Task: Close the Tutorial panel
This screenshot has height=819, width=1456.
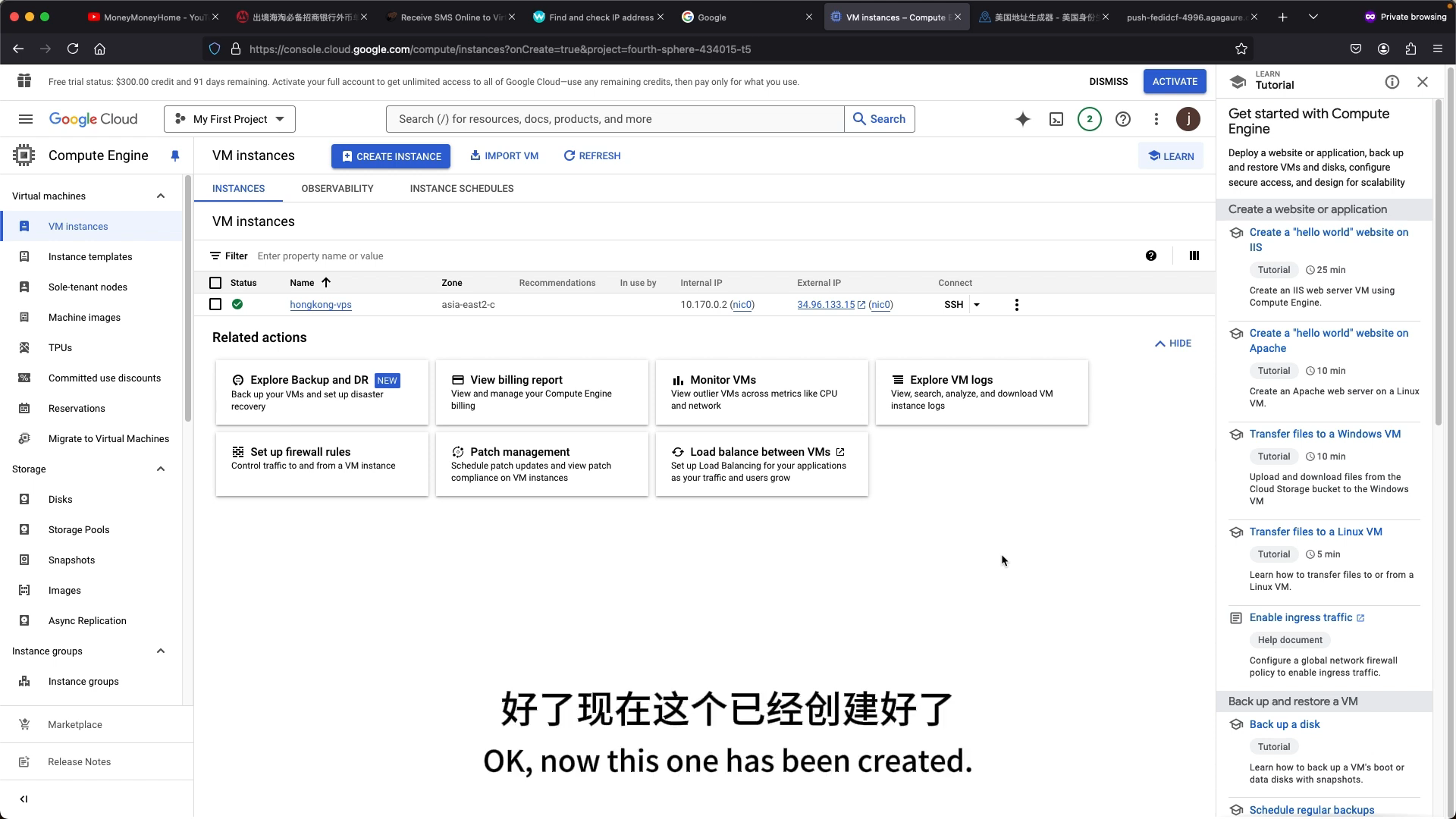Action: pyautogui.click(x=1423, y=82)
